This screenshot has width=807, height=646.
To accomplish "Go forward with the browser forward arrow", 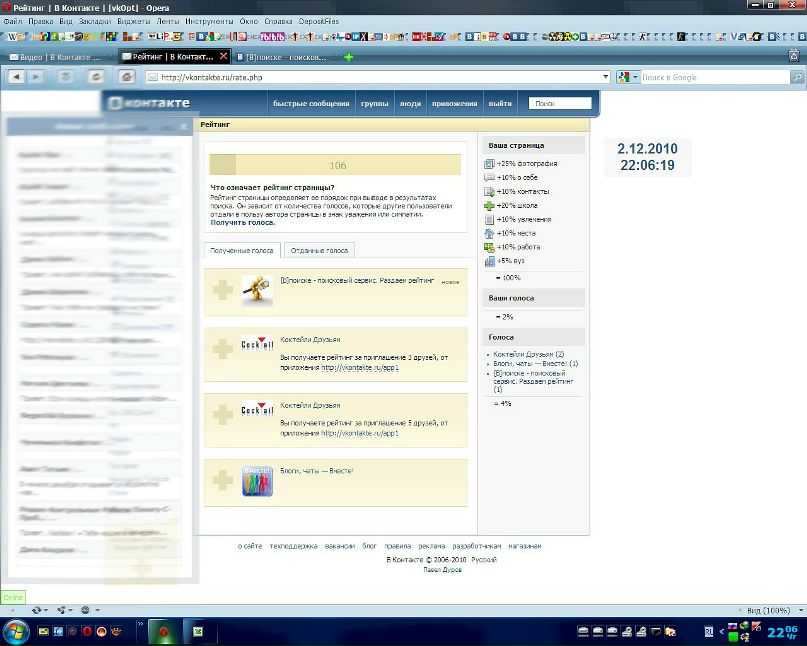I will (x=36, y=77).
